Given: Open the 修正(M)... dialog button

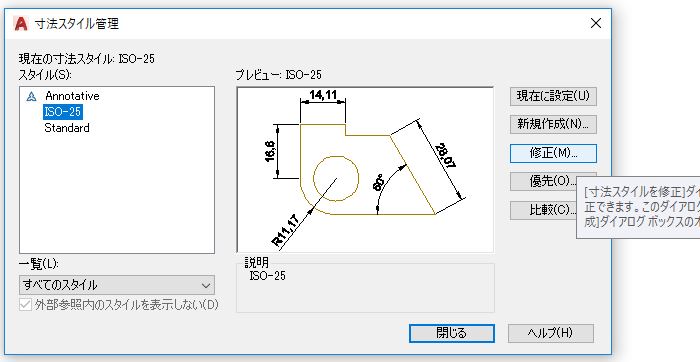Looking at the screenshot, I should [553, 153].
